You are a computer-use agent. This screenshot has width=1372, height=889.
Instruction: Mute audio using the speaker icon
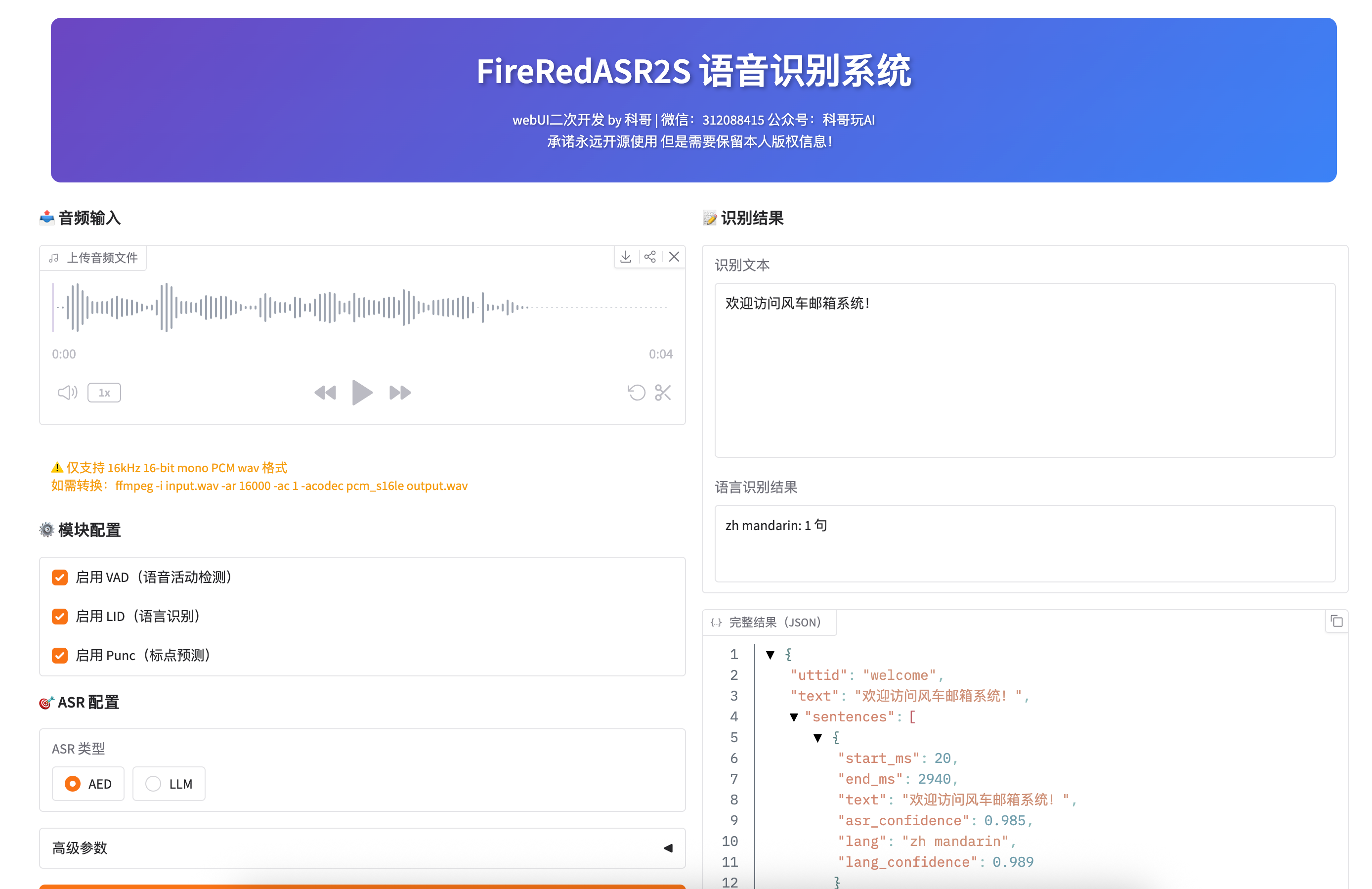pyautogui.click(x=67, y=393)
